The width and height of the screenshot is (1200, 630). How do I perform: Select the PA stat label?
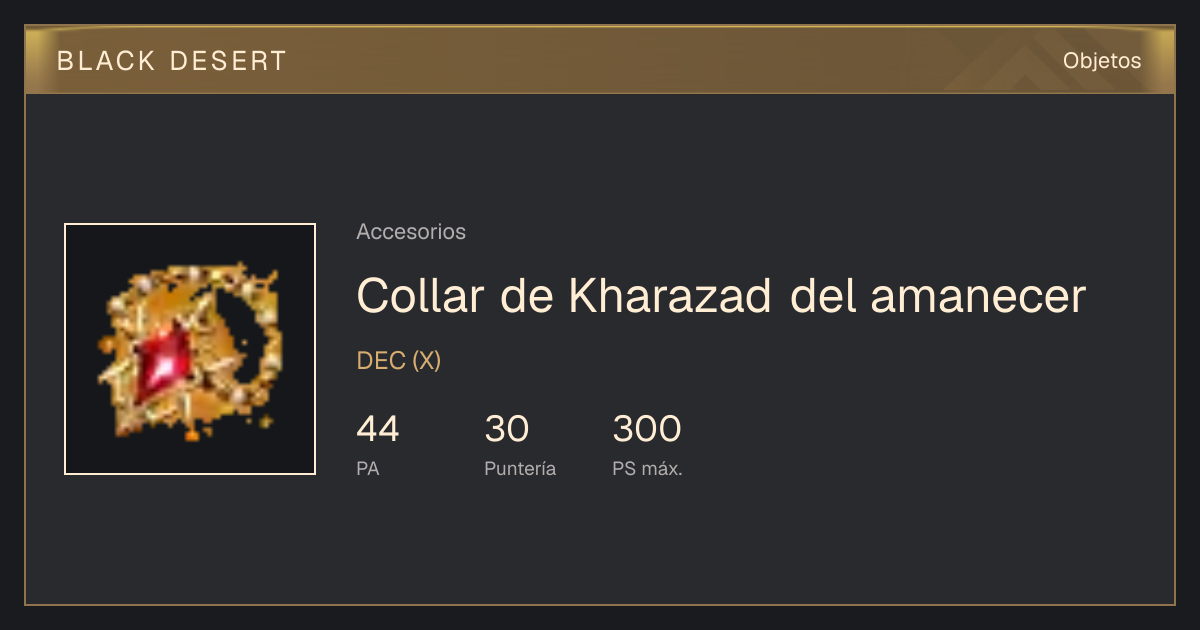[x=368, y=468]
